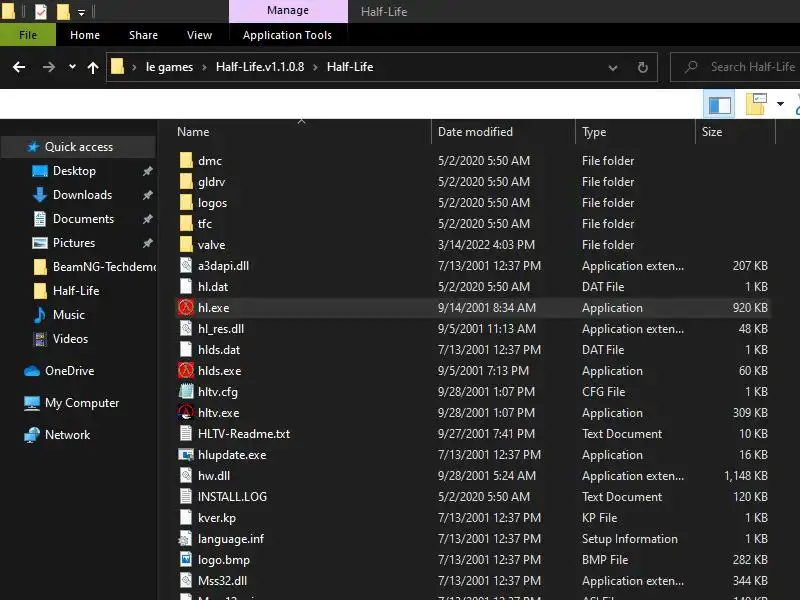Expand the chevron before le games breadcrumb
This screenshot has width=800, height=600.
click(134, 67)
